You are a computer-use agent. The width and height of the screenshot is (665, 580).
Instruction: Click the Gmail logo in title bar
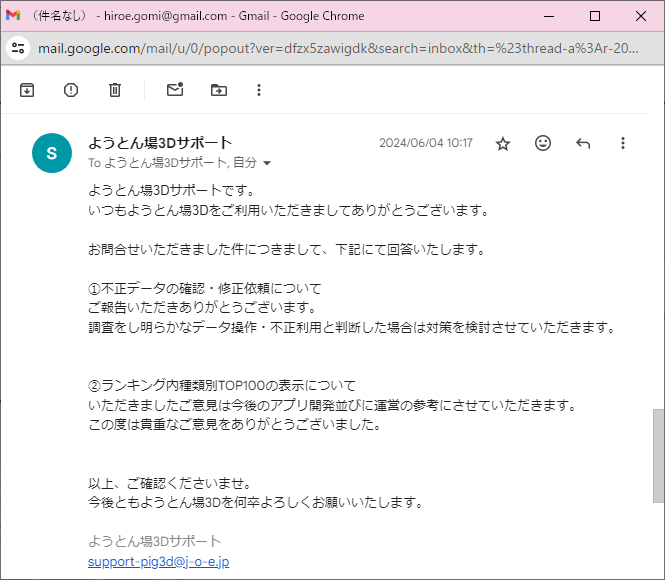click(x=13, y=15)
